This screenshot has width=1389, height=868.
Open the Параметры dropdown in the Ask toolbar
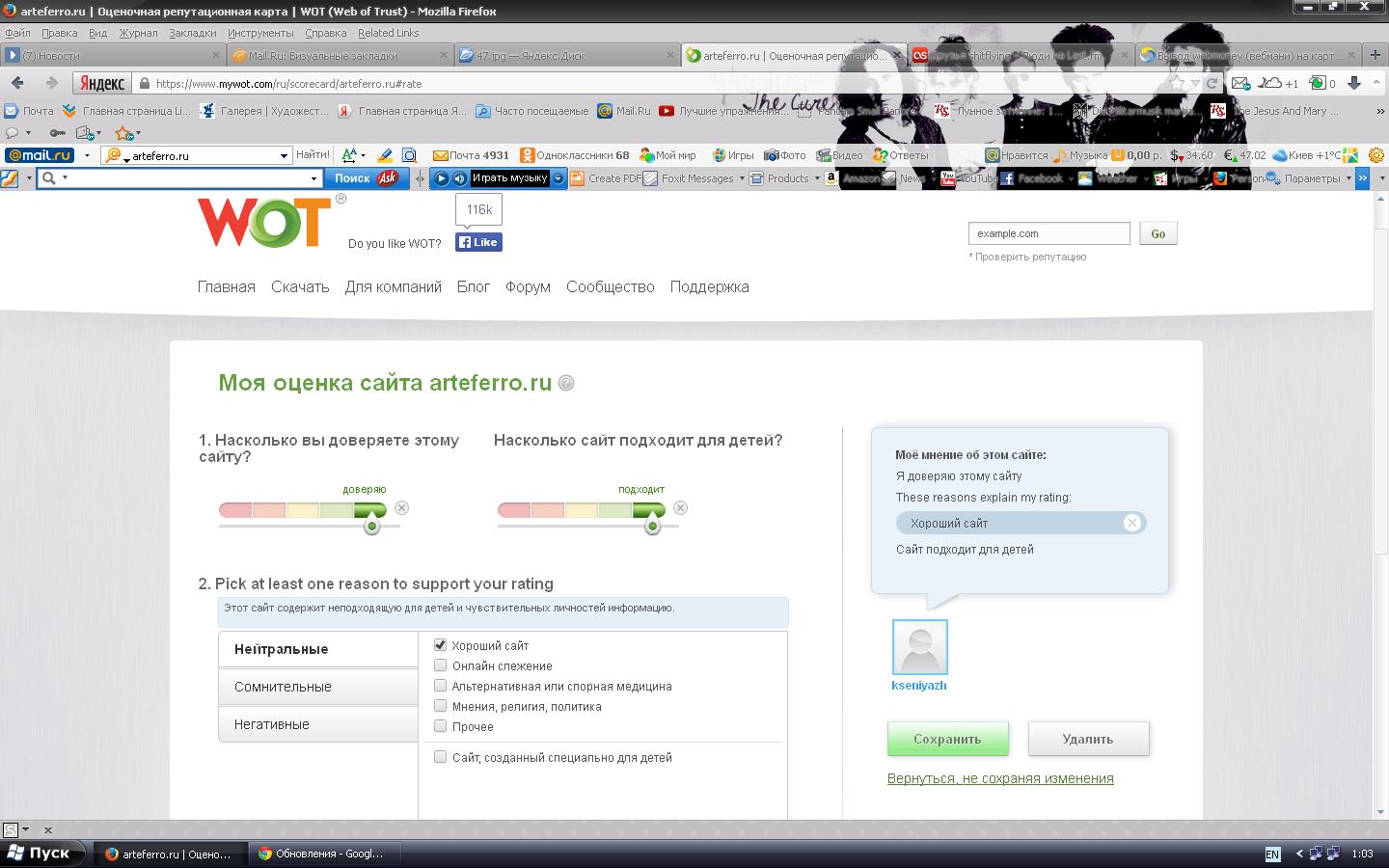[x=1347, y=178]
